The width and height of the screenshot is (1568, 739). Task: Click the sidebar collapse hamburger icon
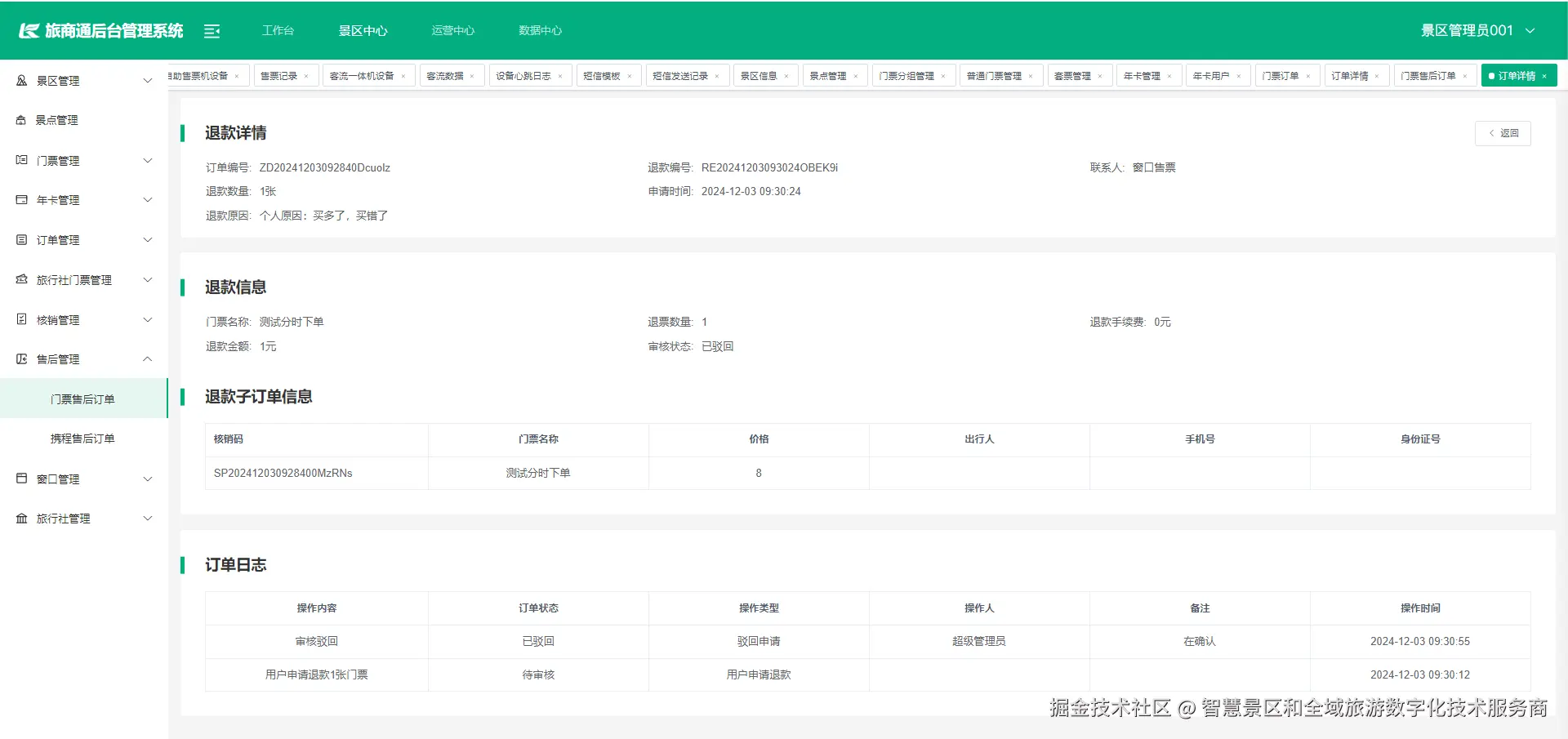point(212,30)
